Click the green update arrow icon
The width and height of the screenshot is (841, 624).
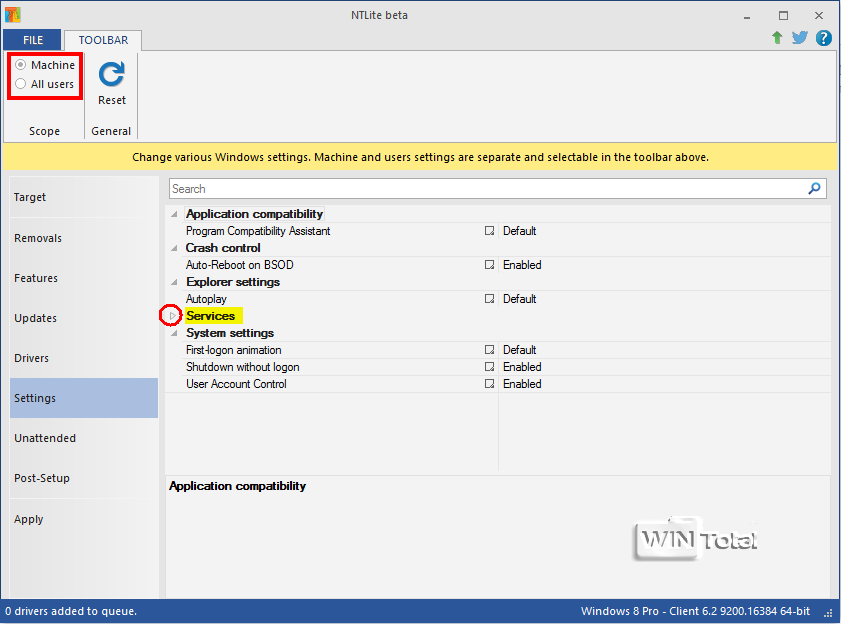tap(777, 38)
